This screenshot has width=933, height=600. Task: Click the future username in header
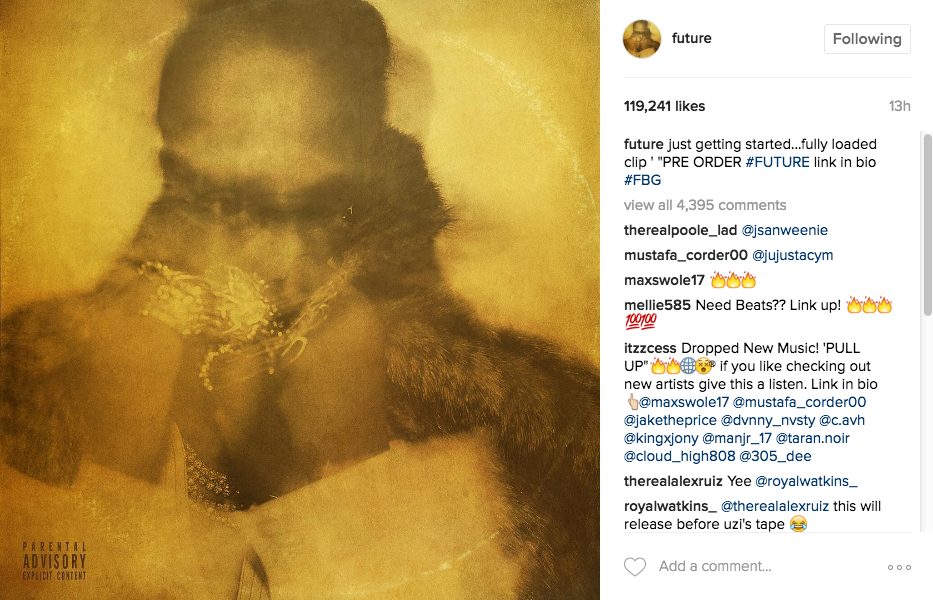691,38
